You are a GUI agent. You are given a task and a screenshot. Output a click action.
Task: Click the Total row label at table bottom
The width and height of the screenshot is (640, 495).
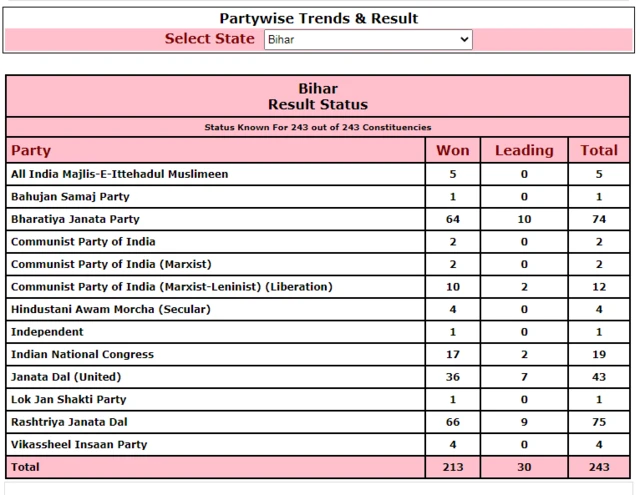pos(27,467)
